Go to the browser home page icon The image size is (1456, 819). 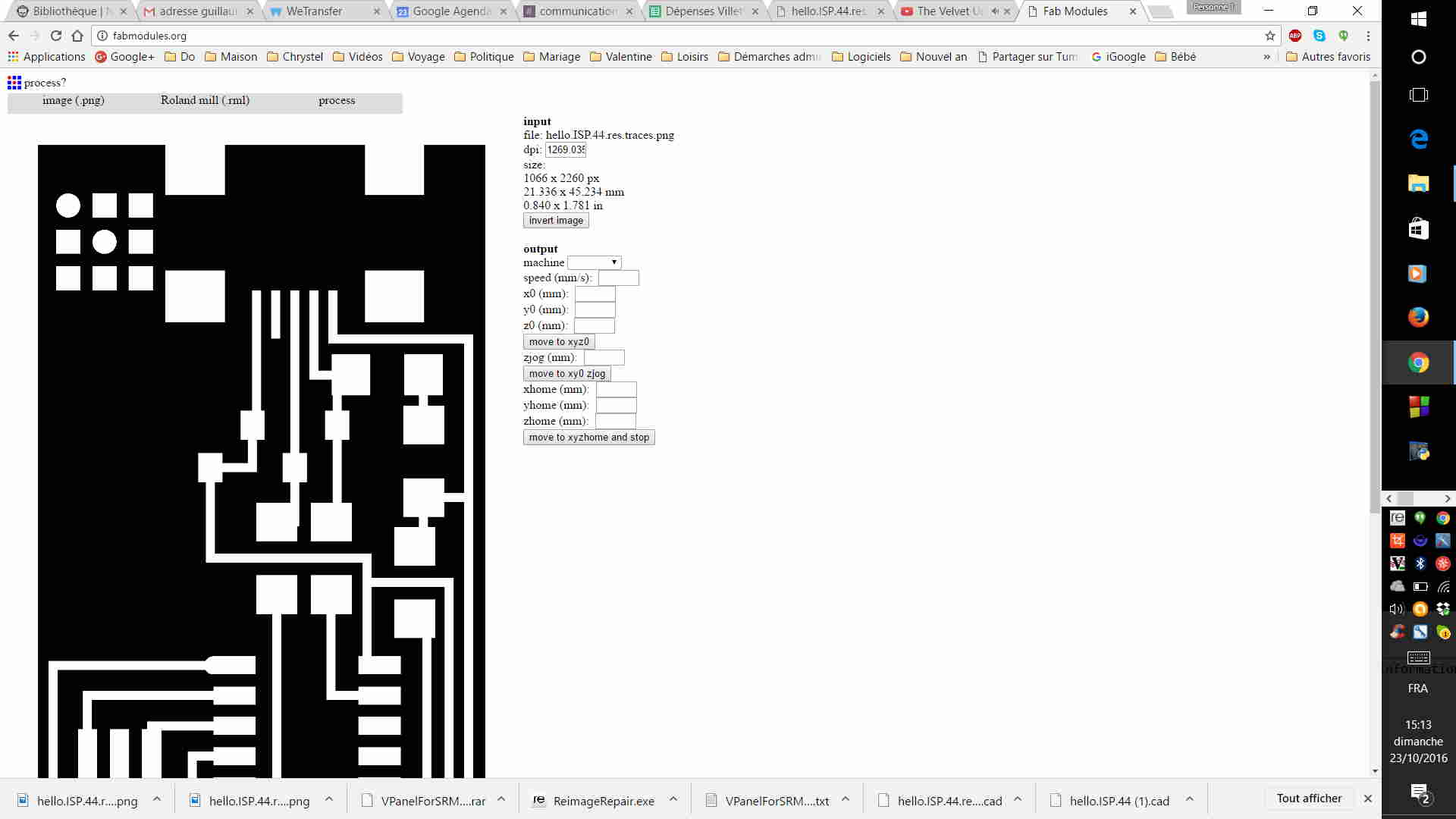click(x=77, y=36)
